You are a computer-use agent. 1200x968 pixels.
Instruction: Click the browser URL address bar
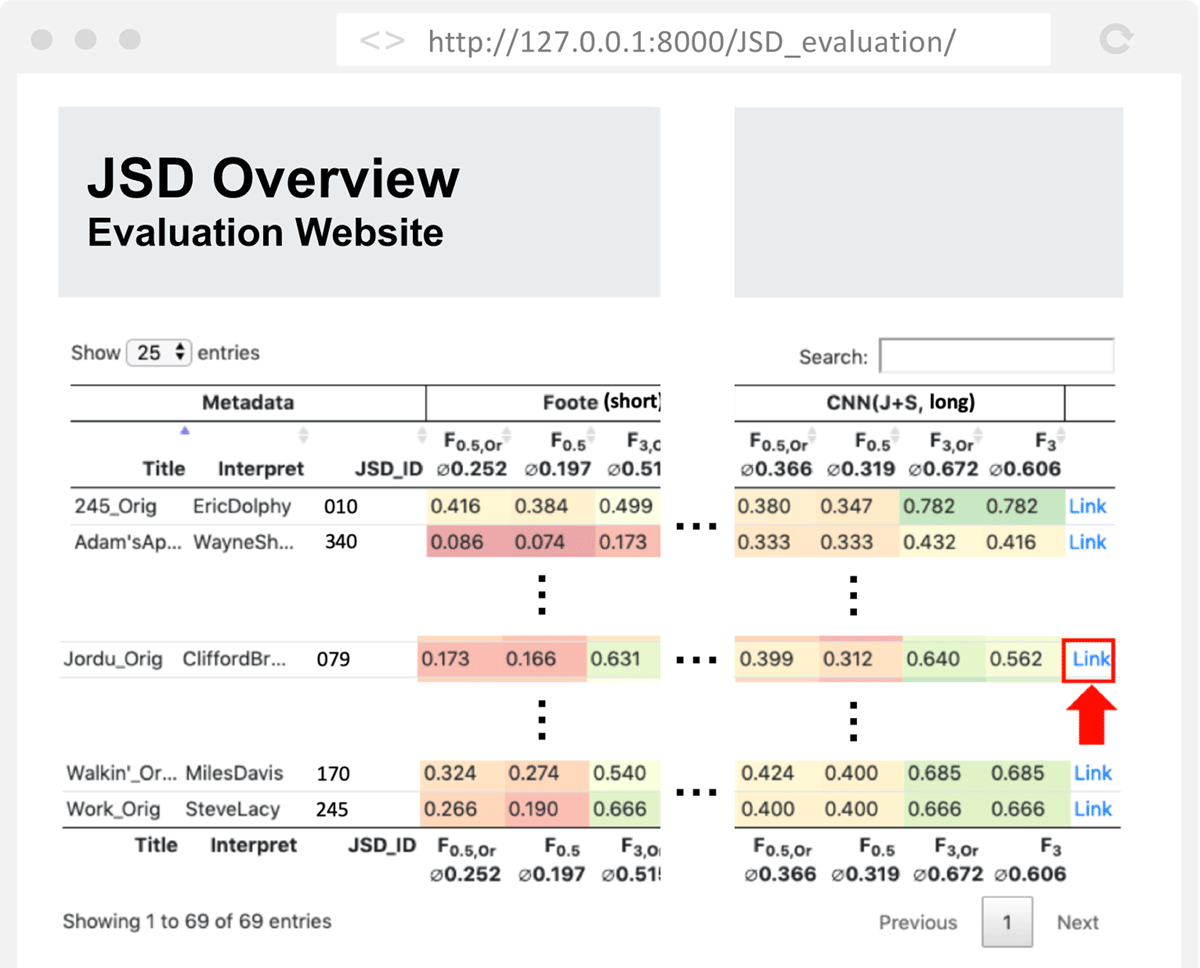691,41
